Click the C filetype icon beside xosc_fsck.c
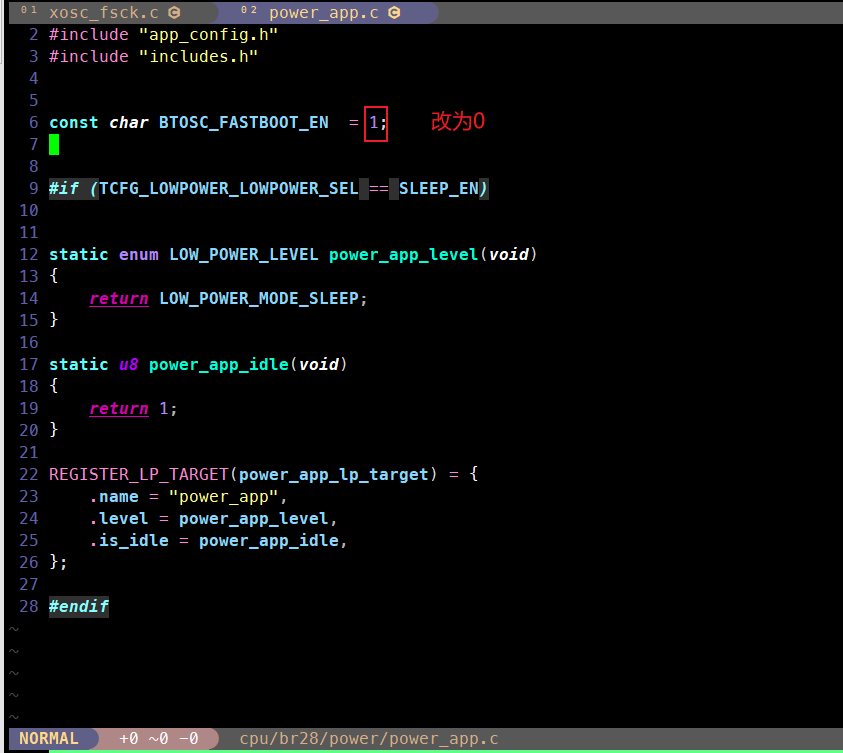843x753 pixels. pos(174,12)
